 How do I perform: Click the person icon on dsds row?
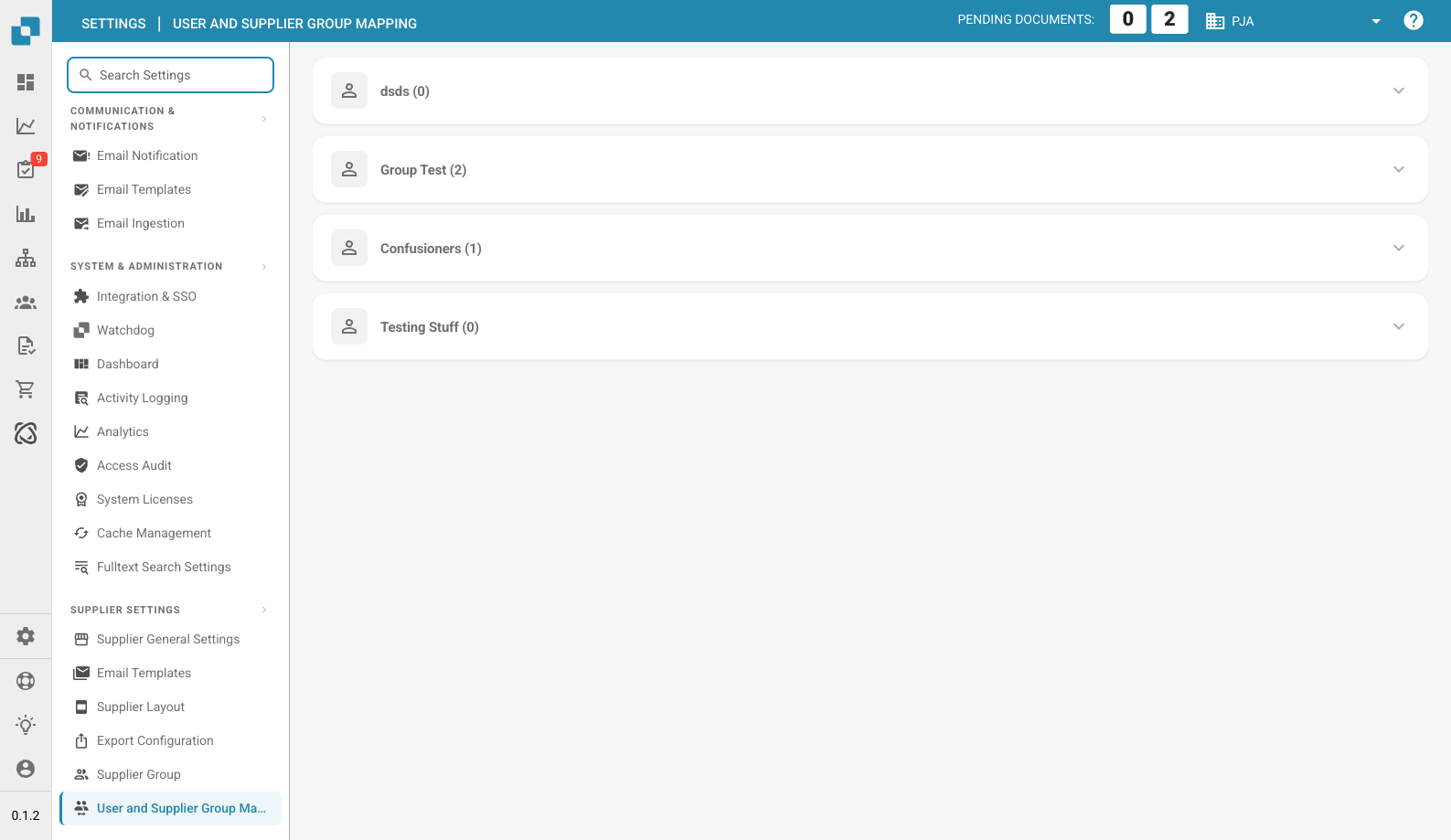(349, 90)
